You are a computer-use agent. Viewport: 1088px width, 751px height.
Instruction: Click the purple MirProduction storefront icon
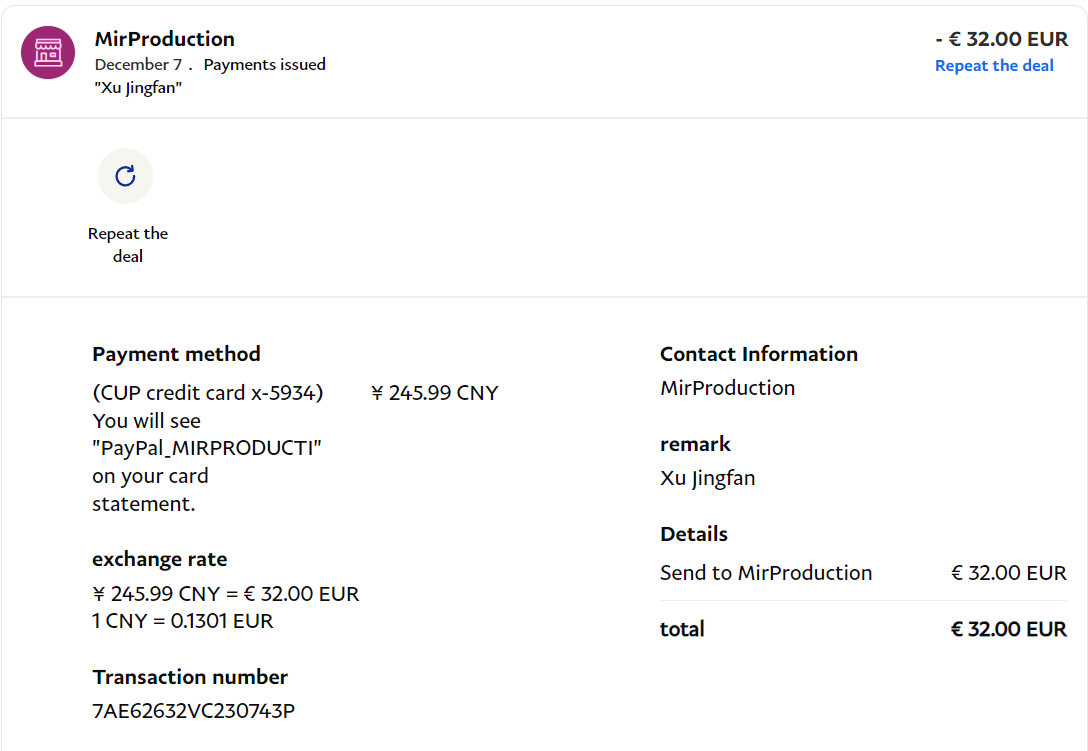tap(48, 53)
